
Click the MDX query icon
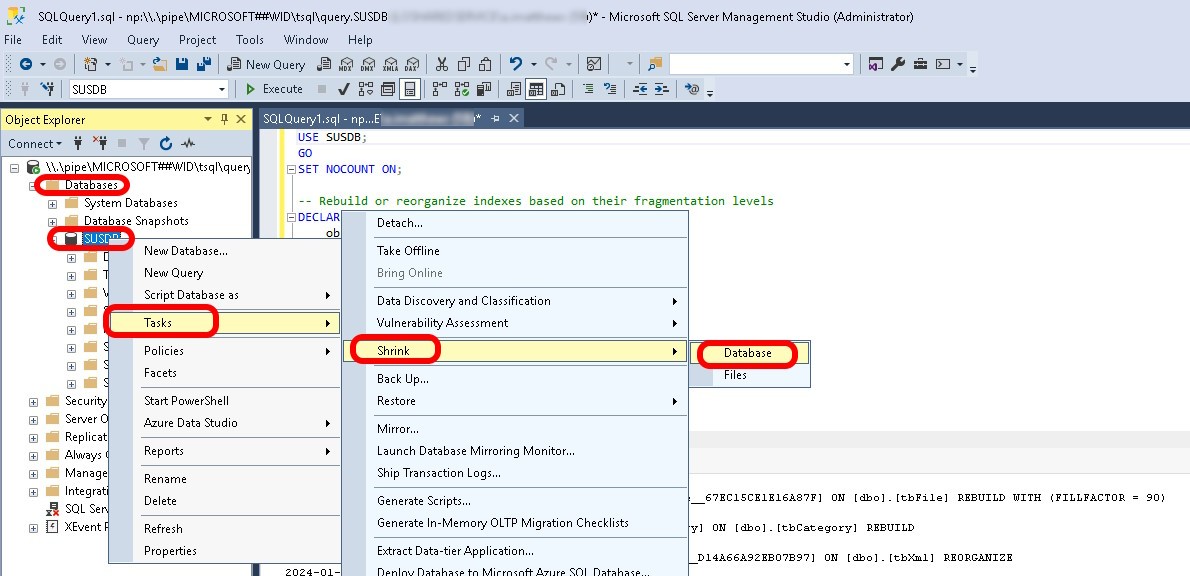point(346,64)
